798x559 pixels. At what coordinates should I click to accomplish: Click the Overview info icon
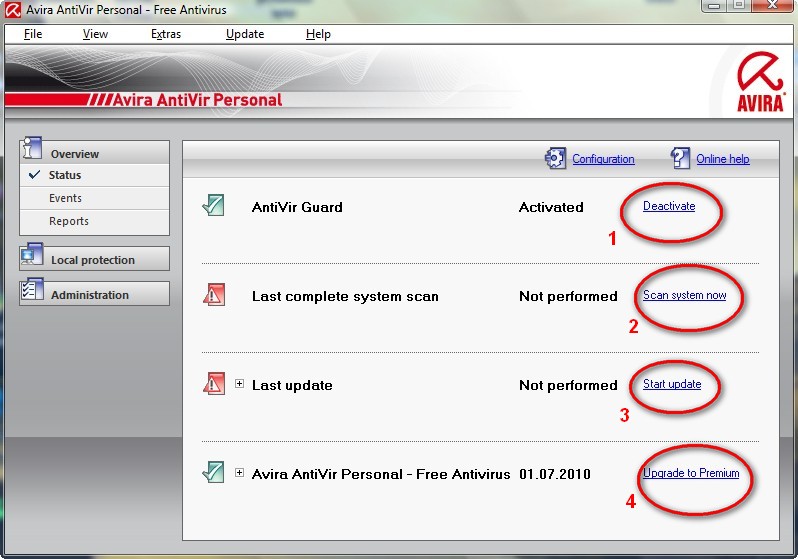32,148
